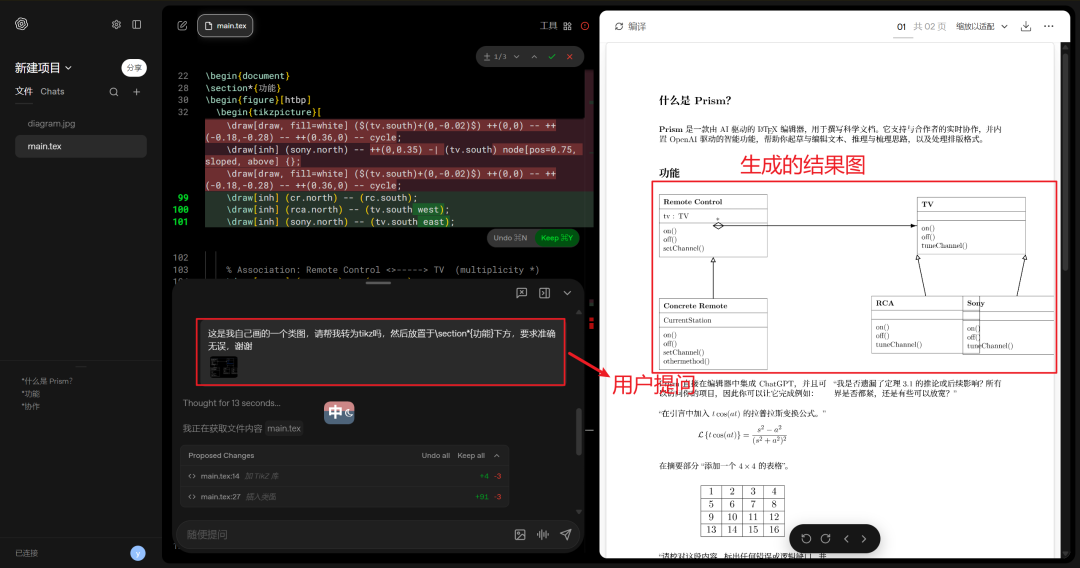Start voice input with waveform icon
The height and width of the screenshot is (568, 1080).
point(543,535)
